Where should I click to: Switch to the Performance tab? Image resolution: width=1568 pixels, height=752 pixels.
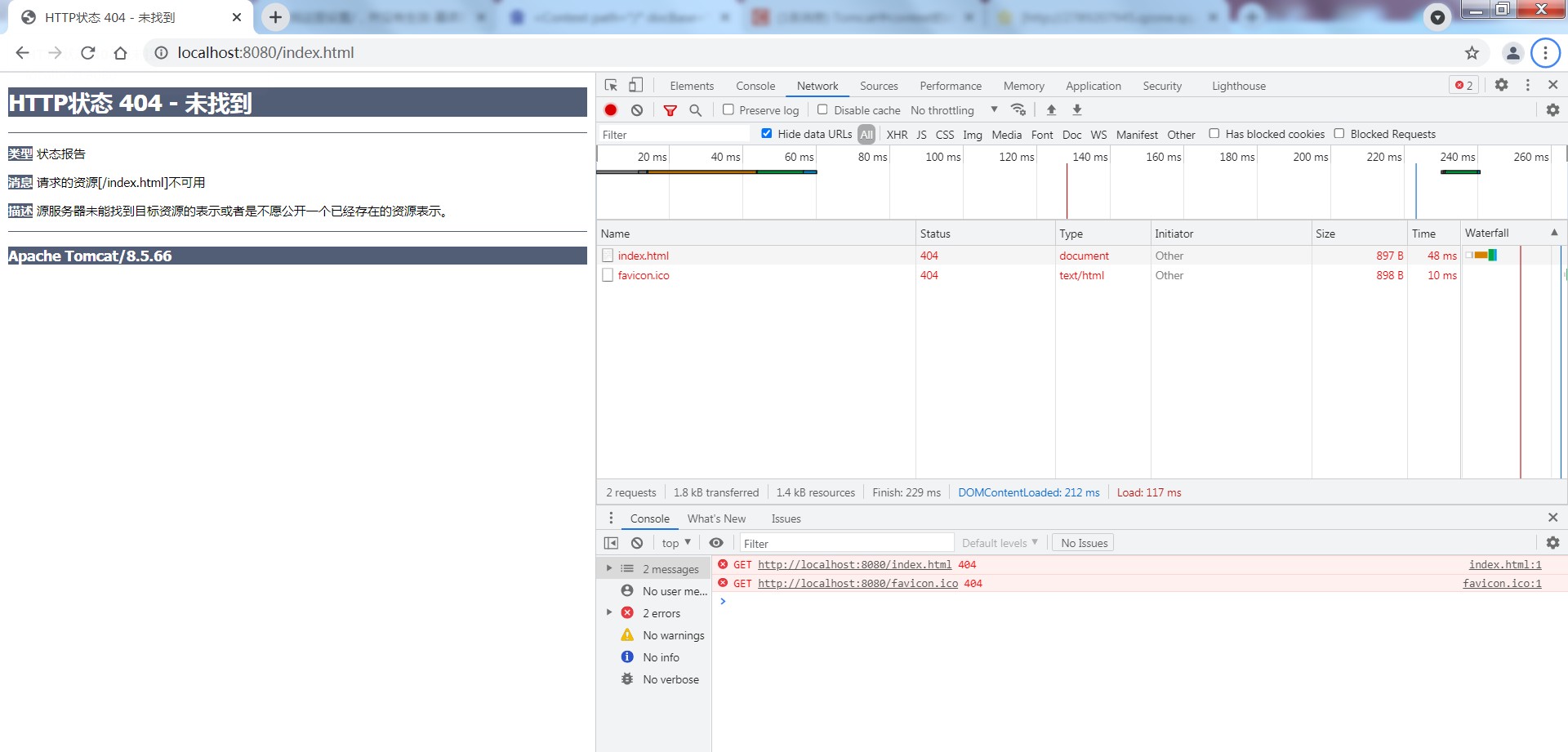[951, 86]
